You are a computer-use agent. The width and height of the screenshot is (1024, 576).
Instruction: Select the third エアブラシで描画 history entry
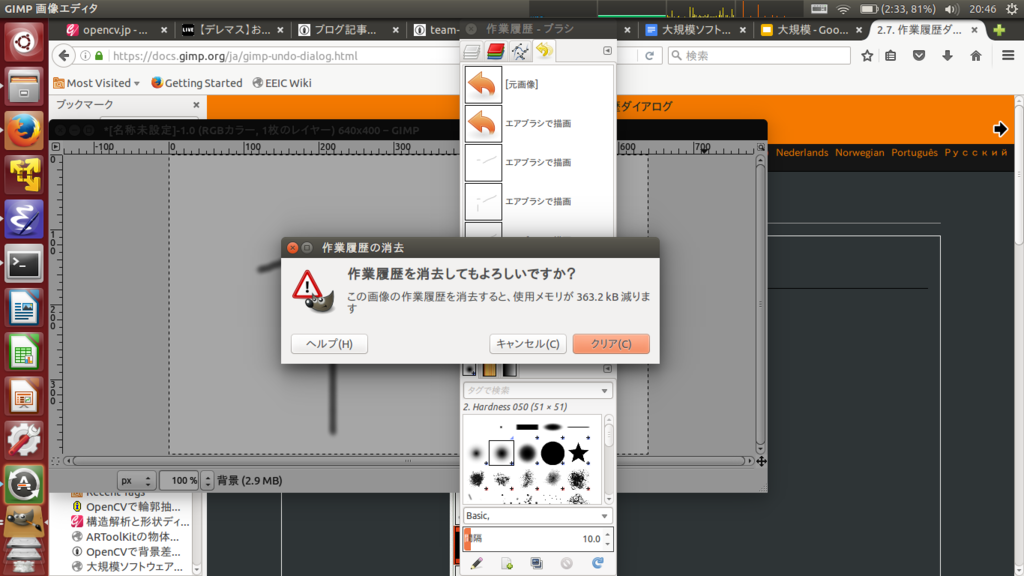[539, 202]
